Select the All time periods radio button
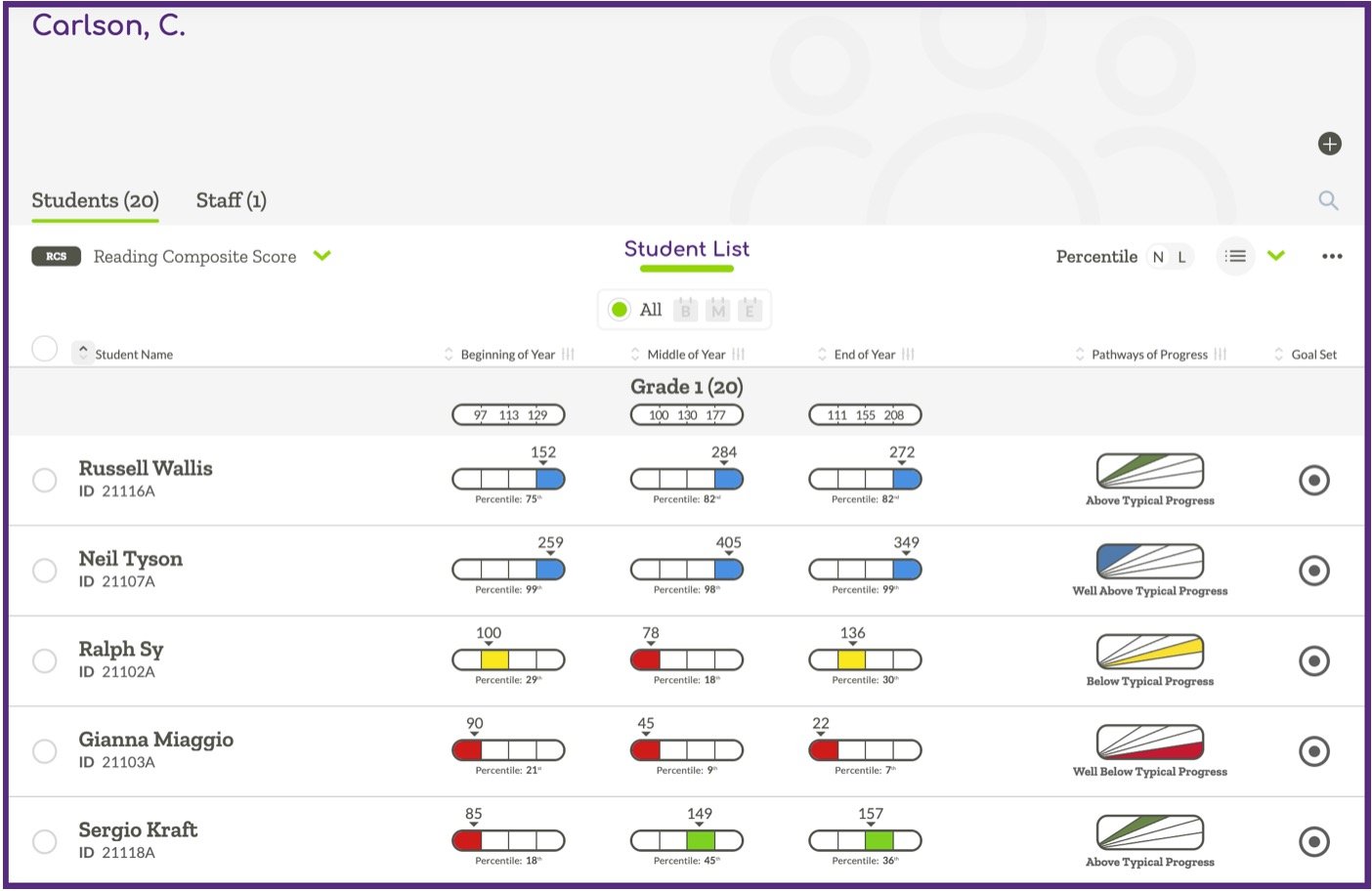1372x891 pixels. (620, 311)
